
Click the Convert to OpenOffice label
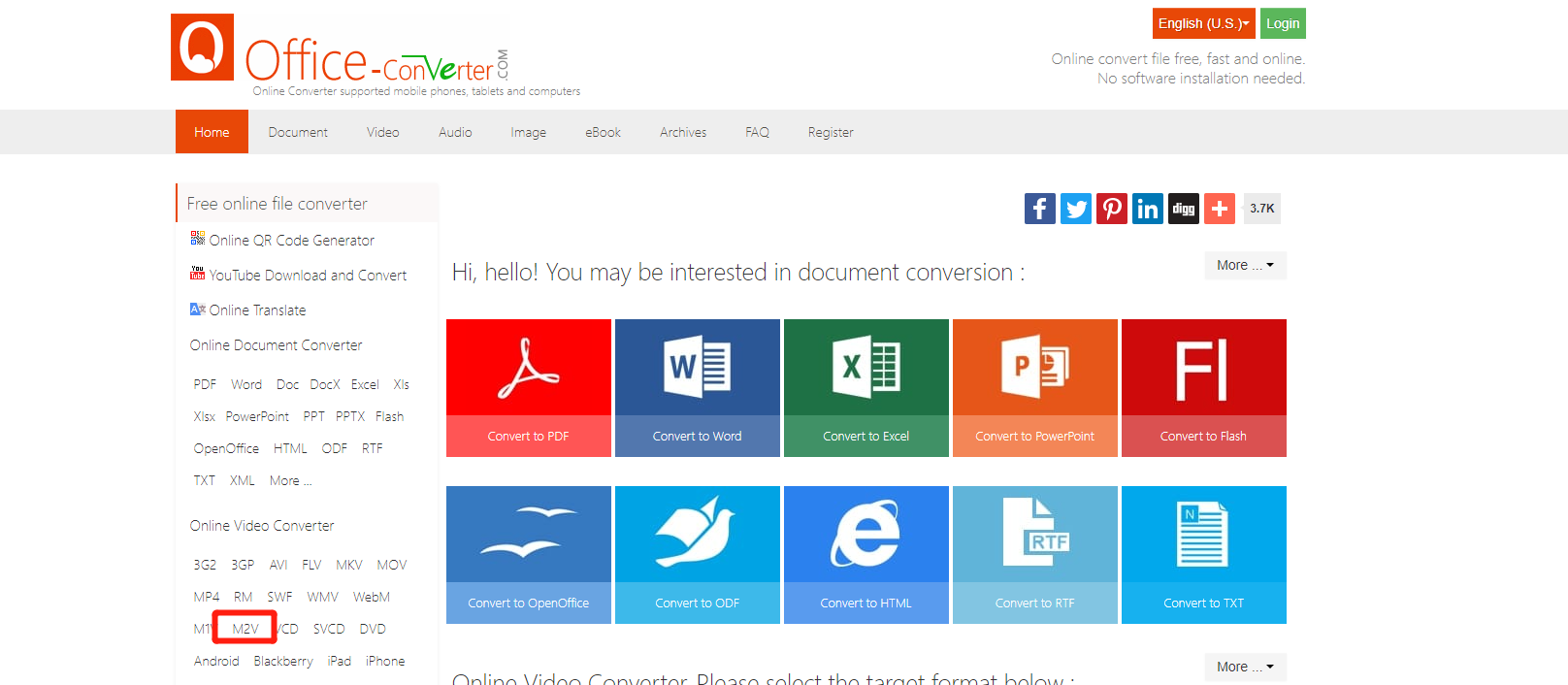(529, 603)
